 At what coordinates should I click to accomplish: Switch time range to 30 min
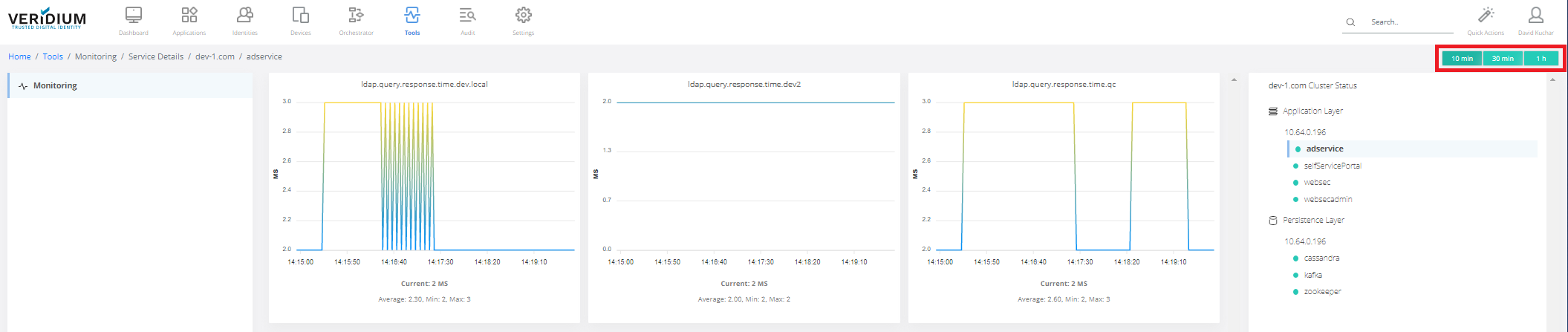(1503, 59)
